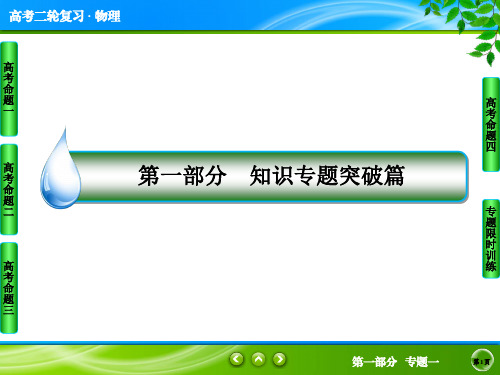Open the 专题限时训练 side tab
Image resolution: width=500 pixels, height=375 pixels.
pyautogui.click(x=491, y=239)
